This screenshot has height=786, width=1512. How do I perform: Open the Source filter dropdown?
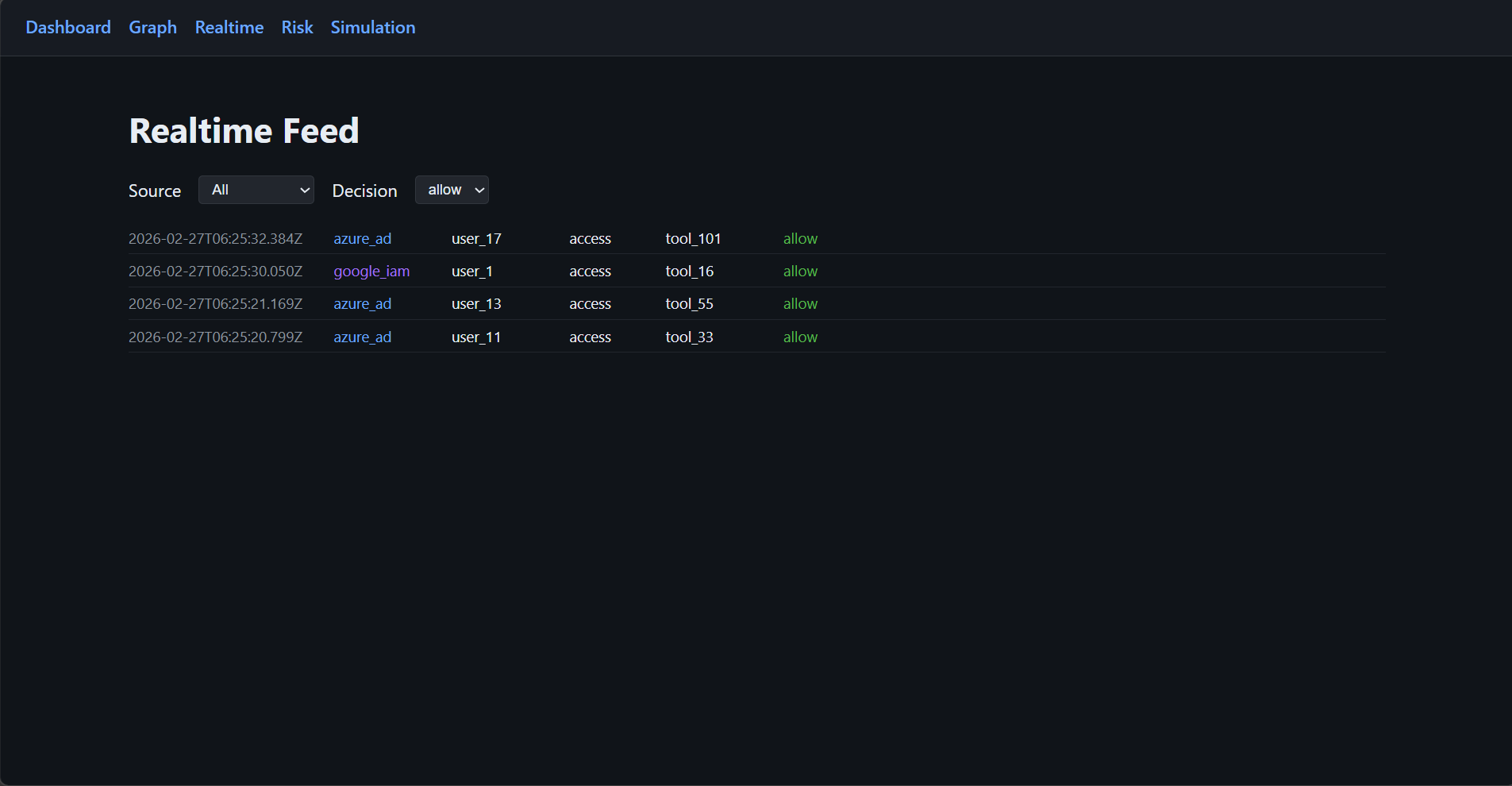[x=256, y=190]
